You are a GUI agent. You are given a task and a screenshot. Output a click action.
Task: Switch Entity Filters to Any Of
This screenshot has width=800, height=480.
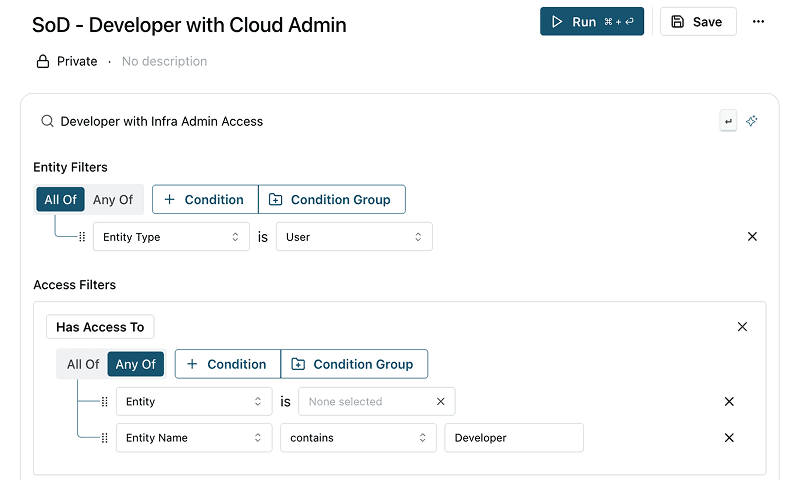pyautogui.click(x=113, y=199)
